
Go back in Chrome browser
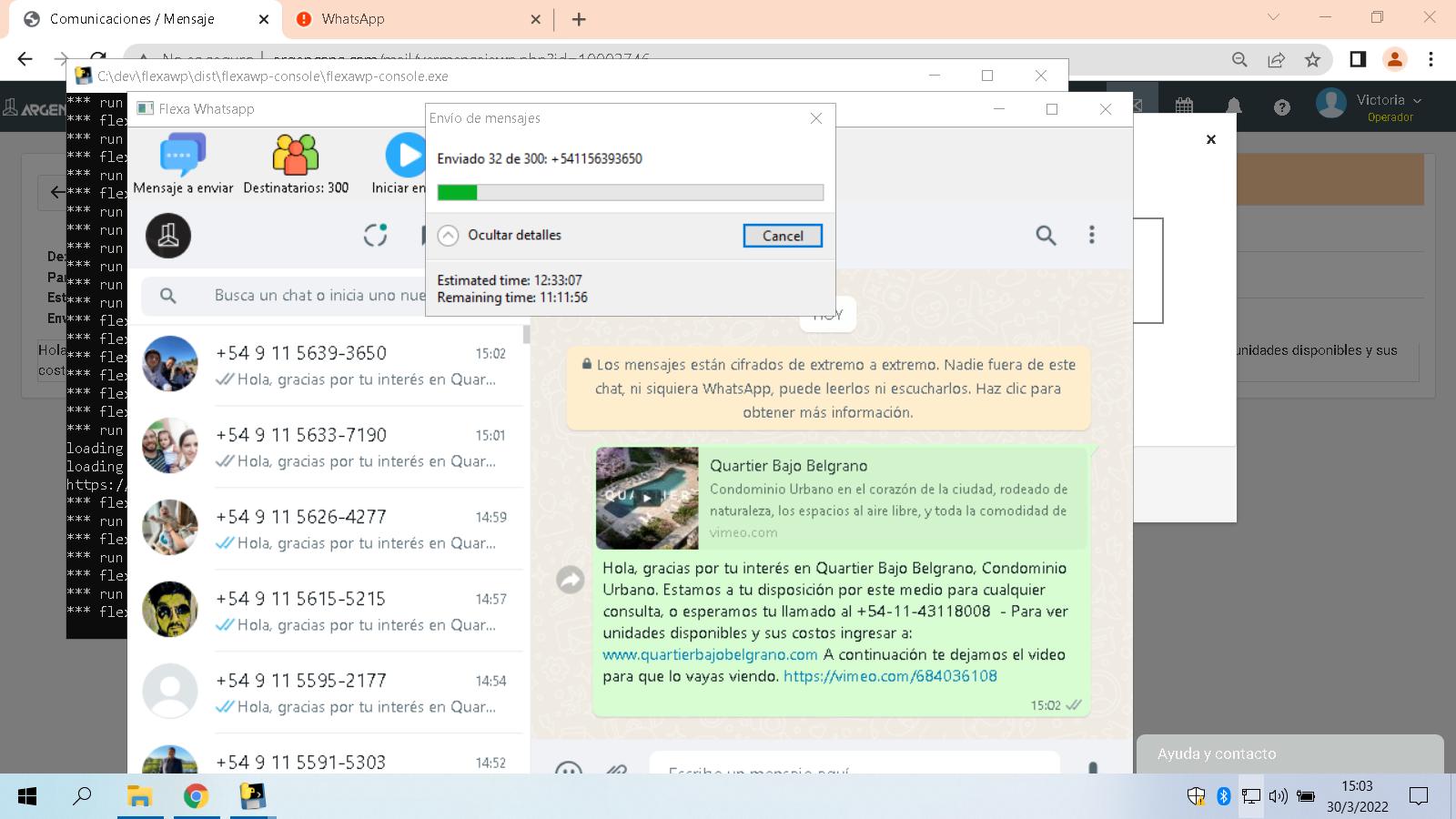tap(25, 59)
